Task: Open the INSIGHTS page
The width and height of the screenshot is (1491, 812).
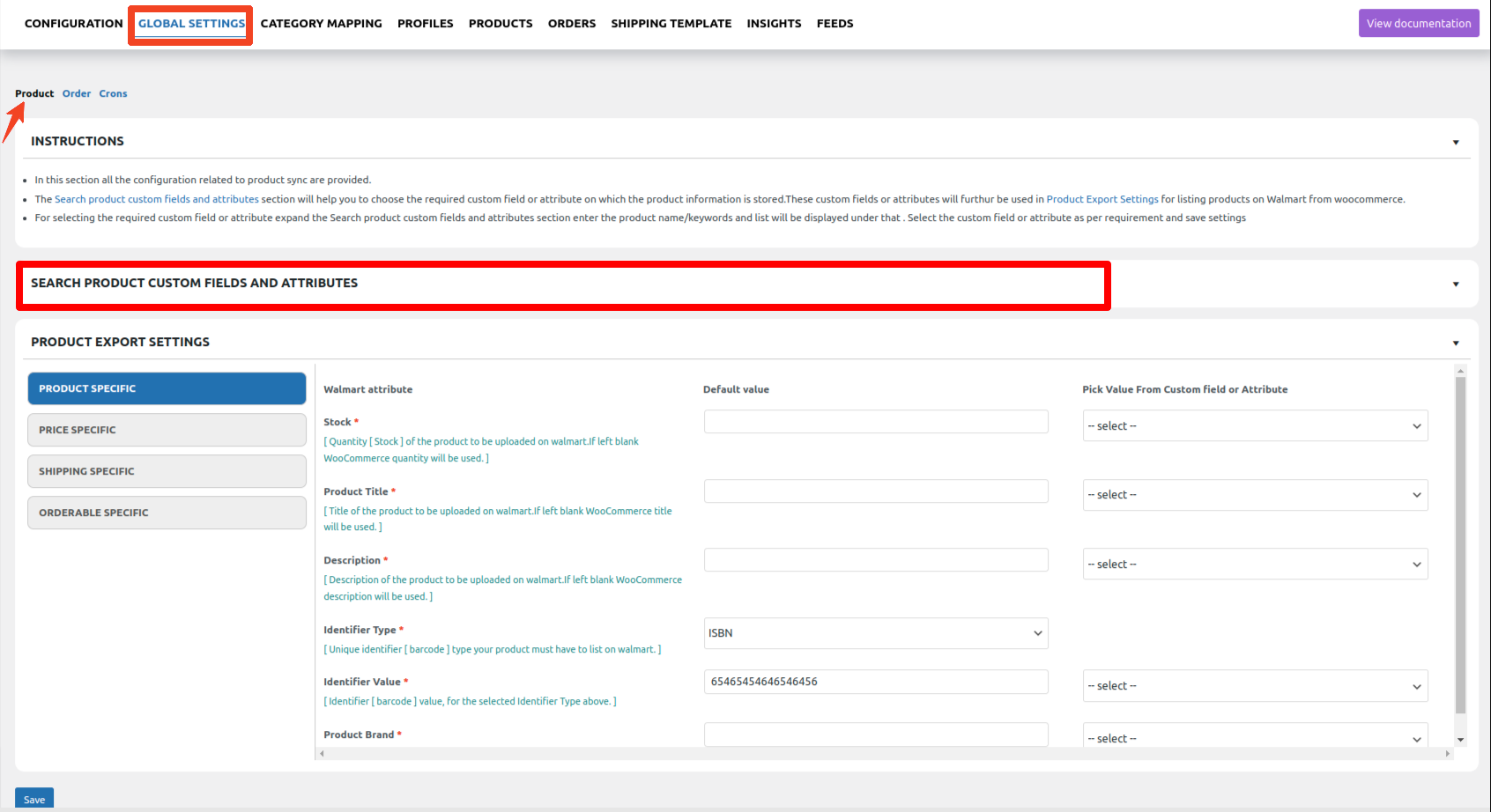Action: tap(774, 23)
